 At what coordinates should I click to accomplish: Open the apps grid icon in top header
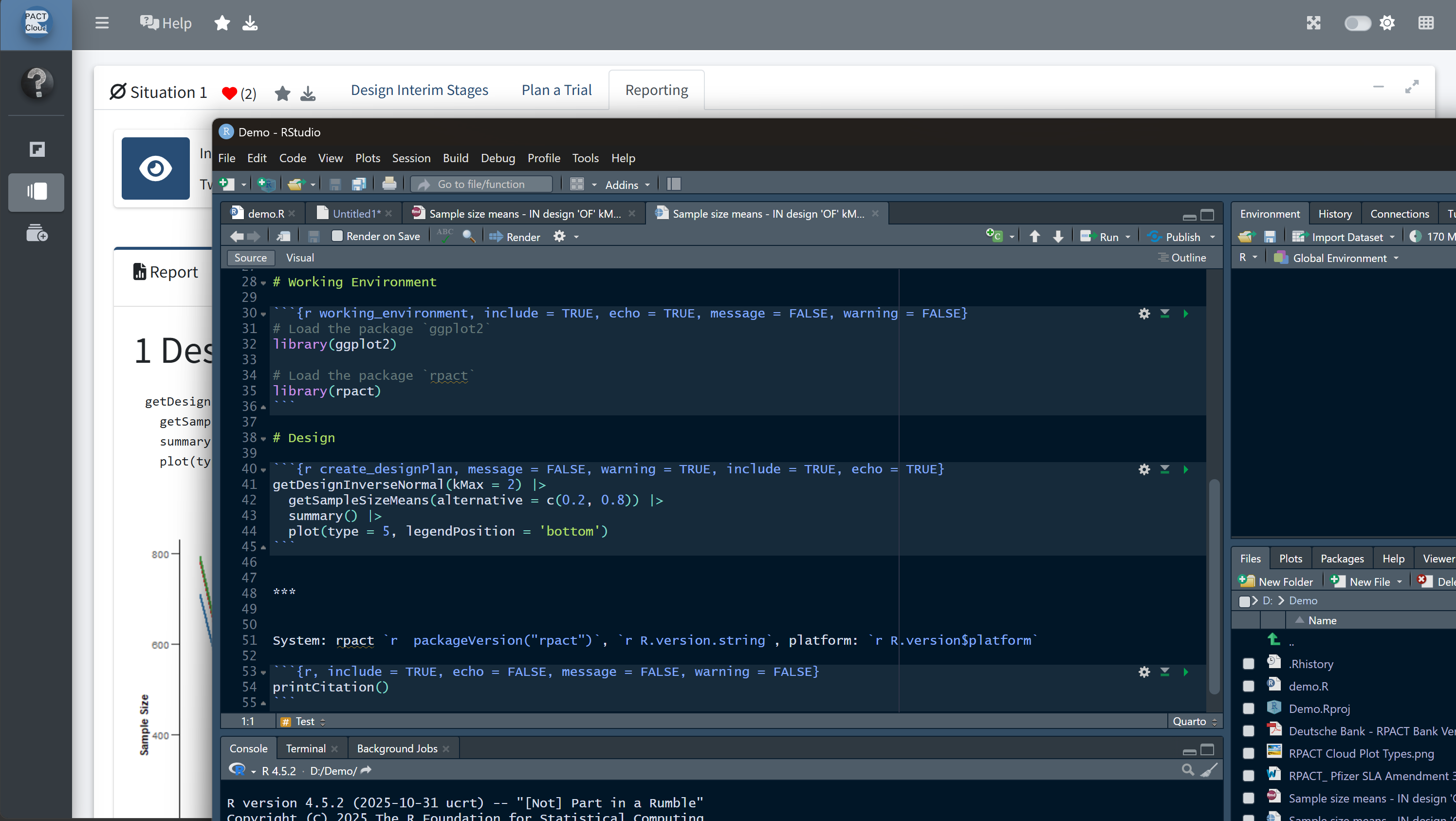1425,23
